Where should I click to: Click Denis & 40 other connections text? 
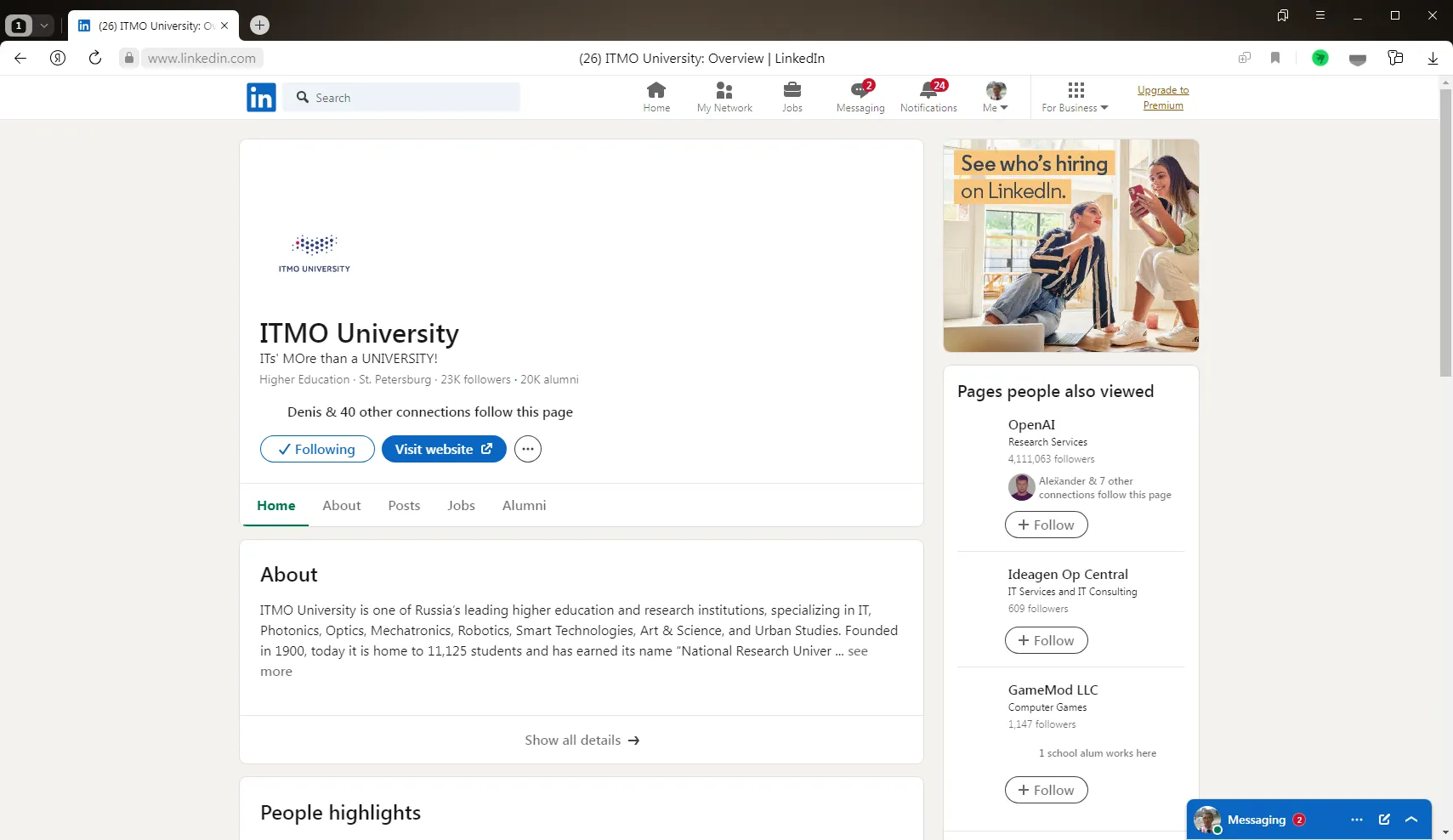click(x=430, y=412)
